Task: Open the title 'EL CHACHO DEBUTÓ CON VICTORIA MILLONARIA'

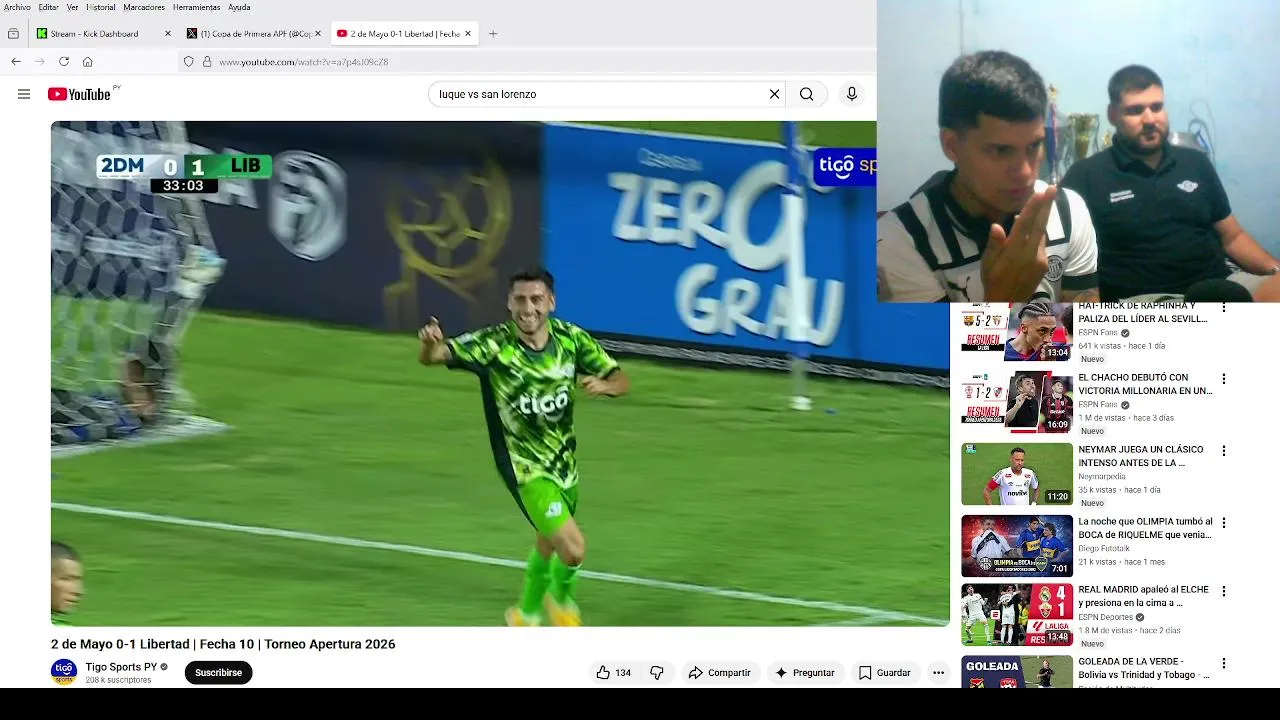Action: click(x=1145, y=384)
